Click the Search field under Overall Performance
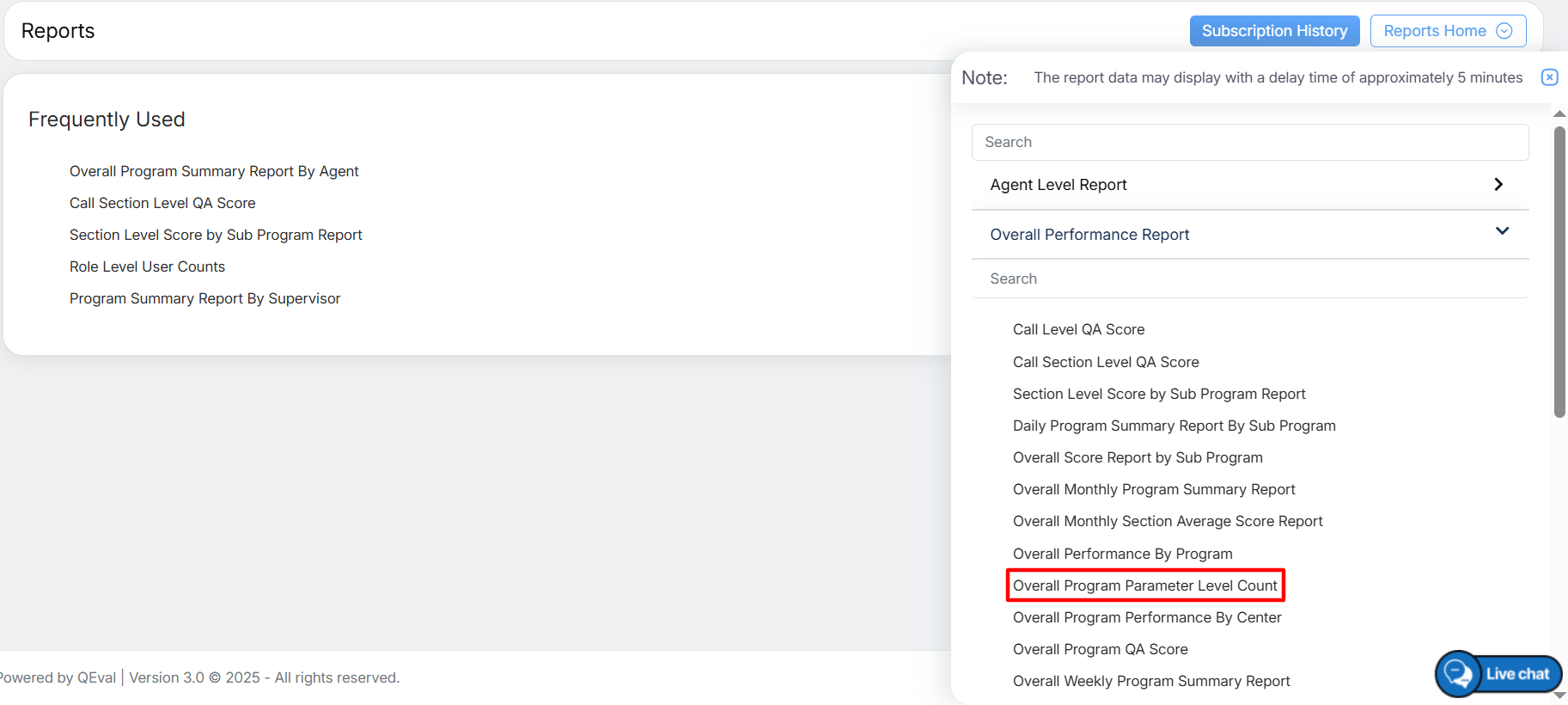The height and width of the screenshot is (705, 1568). (x=1249, y=279)
